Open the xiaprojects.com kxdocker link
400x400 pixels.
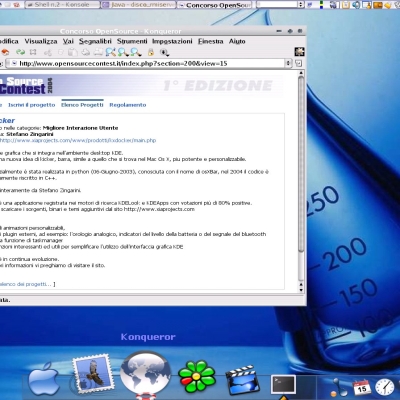(78, 140)
